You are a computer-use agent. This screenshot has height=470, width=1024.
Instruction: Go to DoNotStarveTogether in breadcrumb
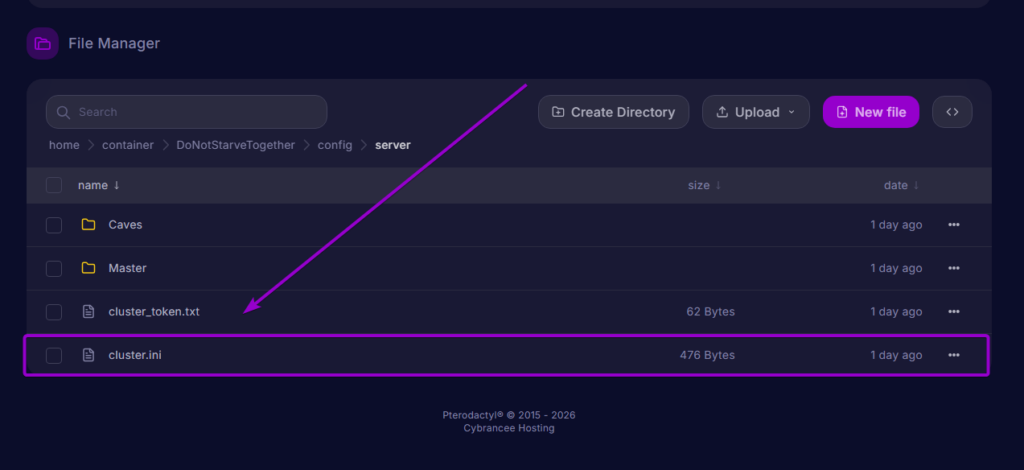(236, 145)
